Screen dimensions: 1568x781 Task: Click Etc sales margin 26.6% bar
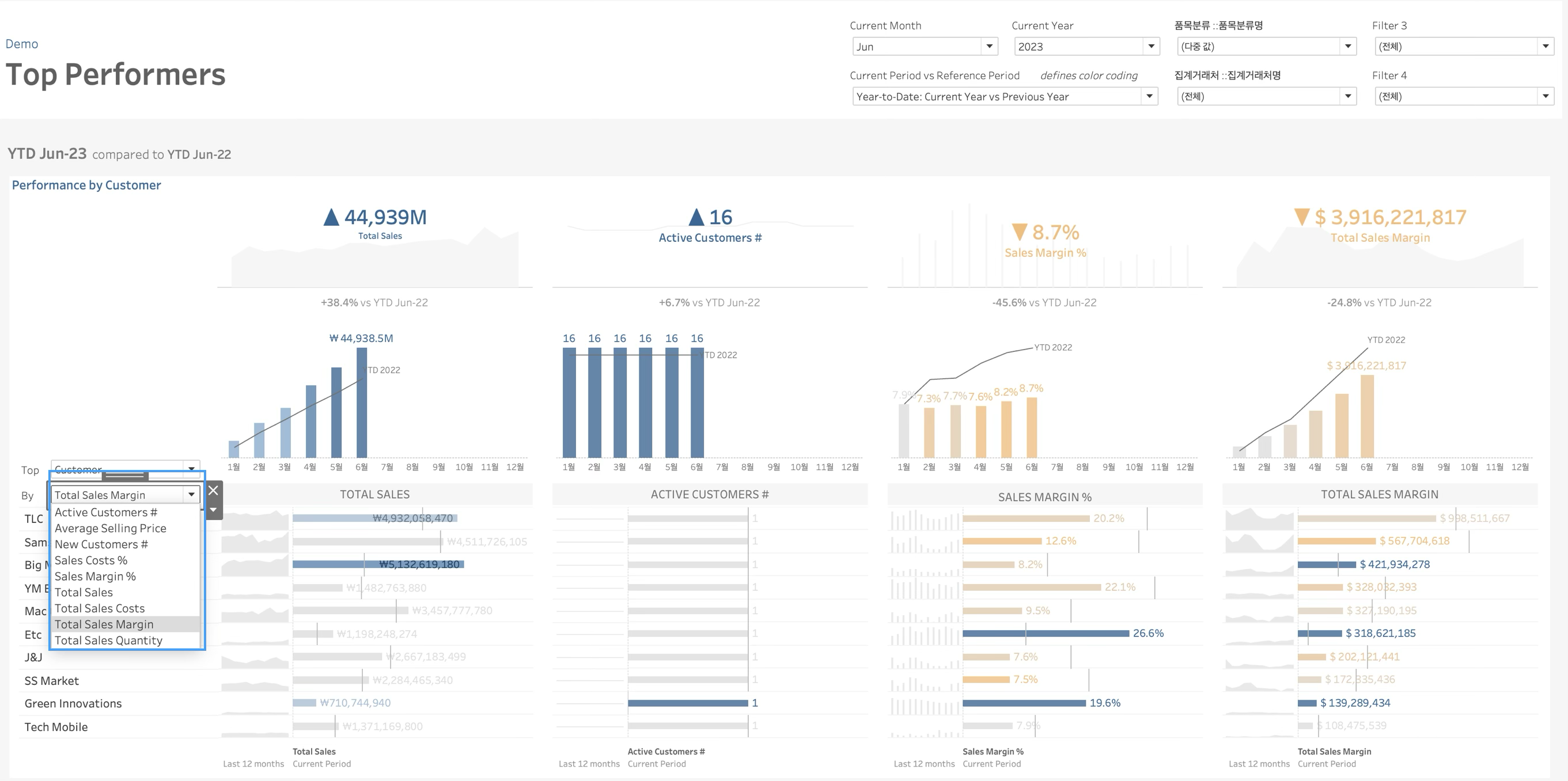coord(1045,634)
